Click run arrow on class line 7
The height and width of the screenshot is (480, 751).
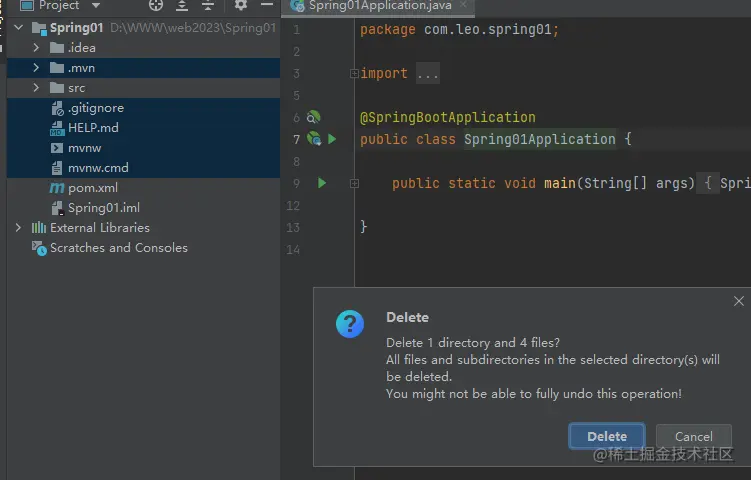coord(332,139)
